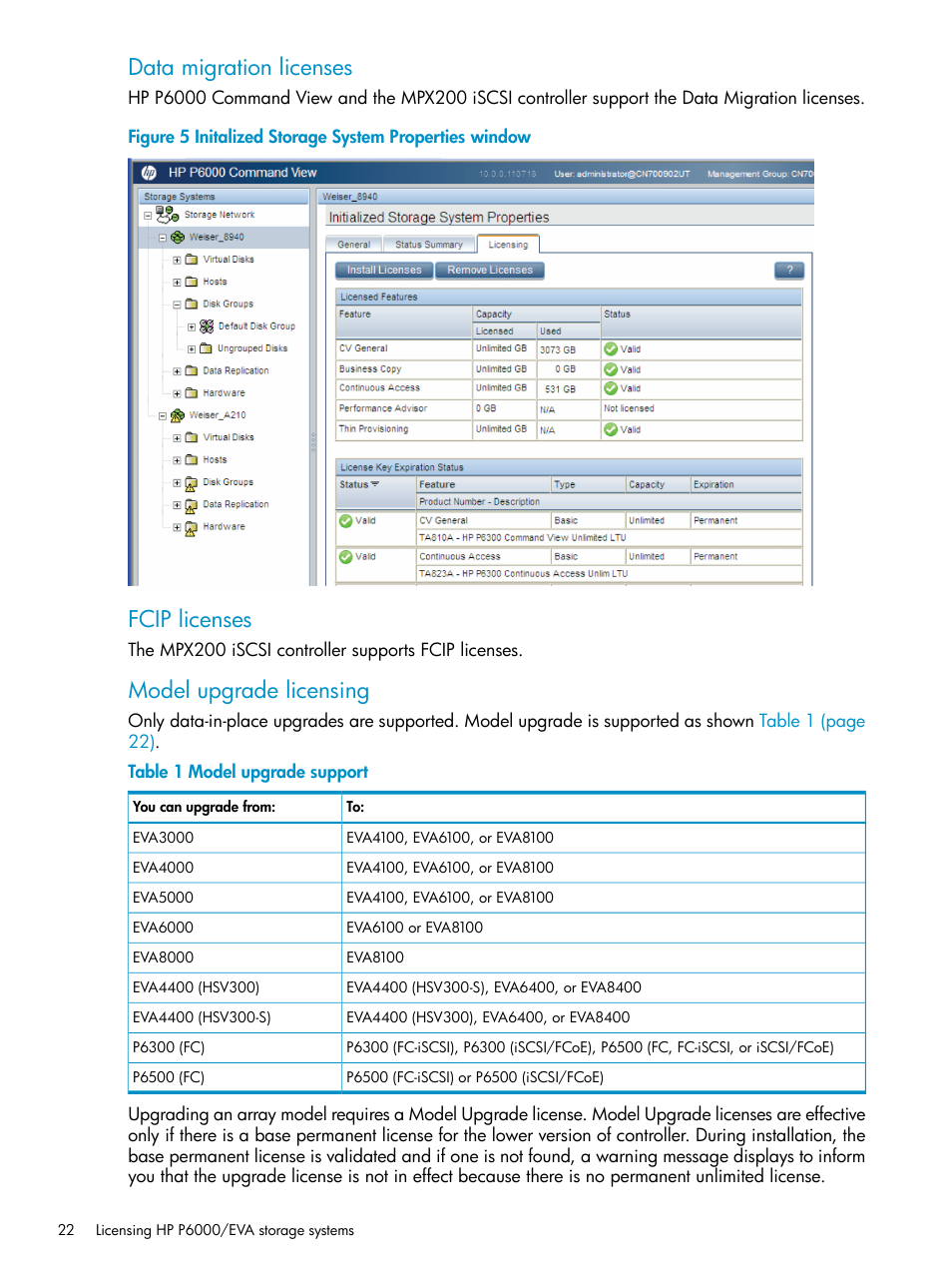The height and width of the screenshot is (1269, 952).
Task: Open the Status Summary tab
Action: point(429,245)
